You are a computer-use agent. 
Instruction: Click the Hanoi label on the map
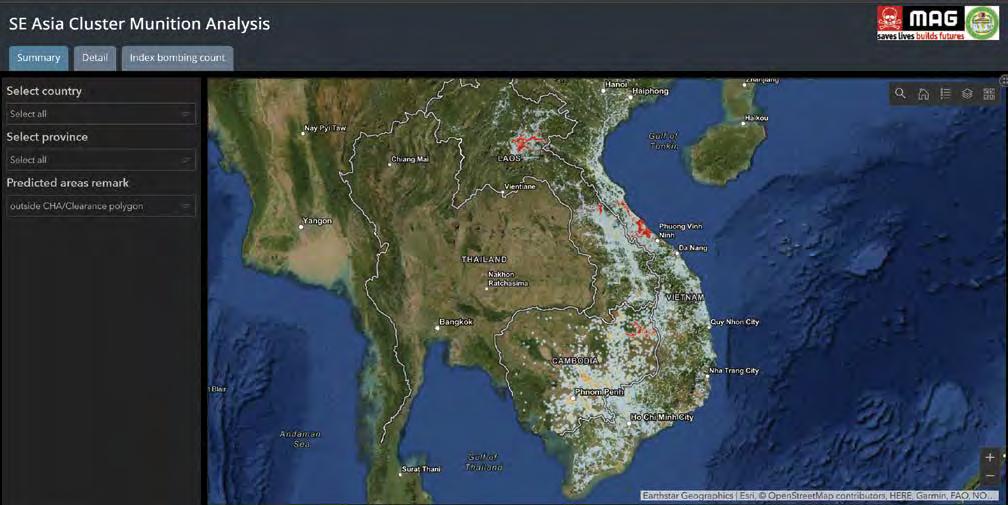coord(616,84)
